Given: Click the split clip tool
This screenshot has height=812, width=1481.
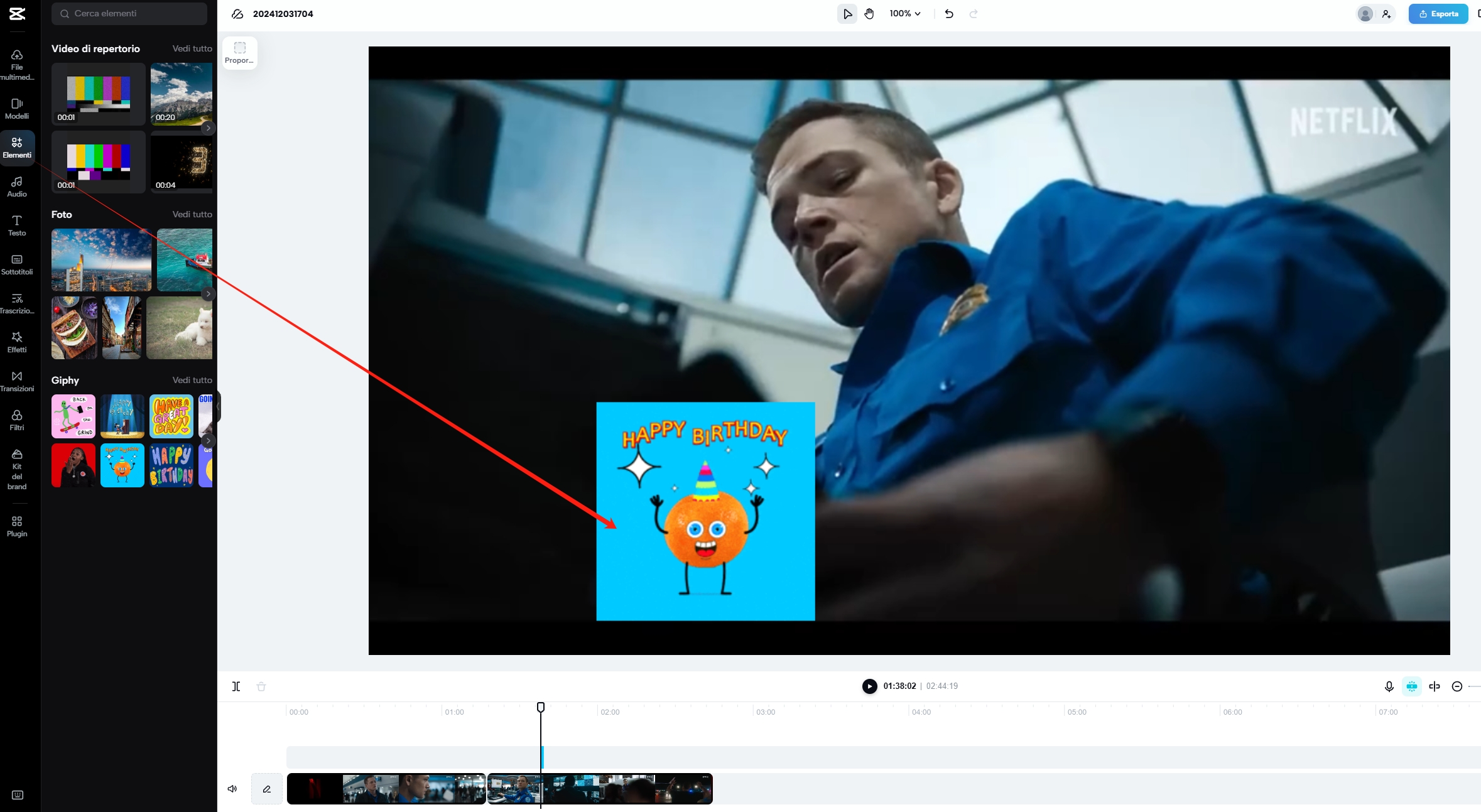Looking at the screenshot, I should (x=236, y=686).
